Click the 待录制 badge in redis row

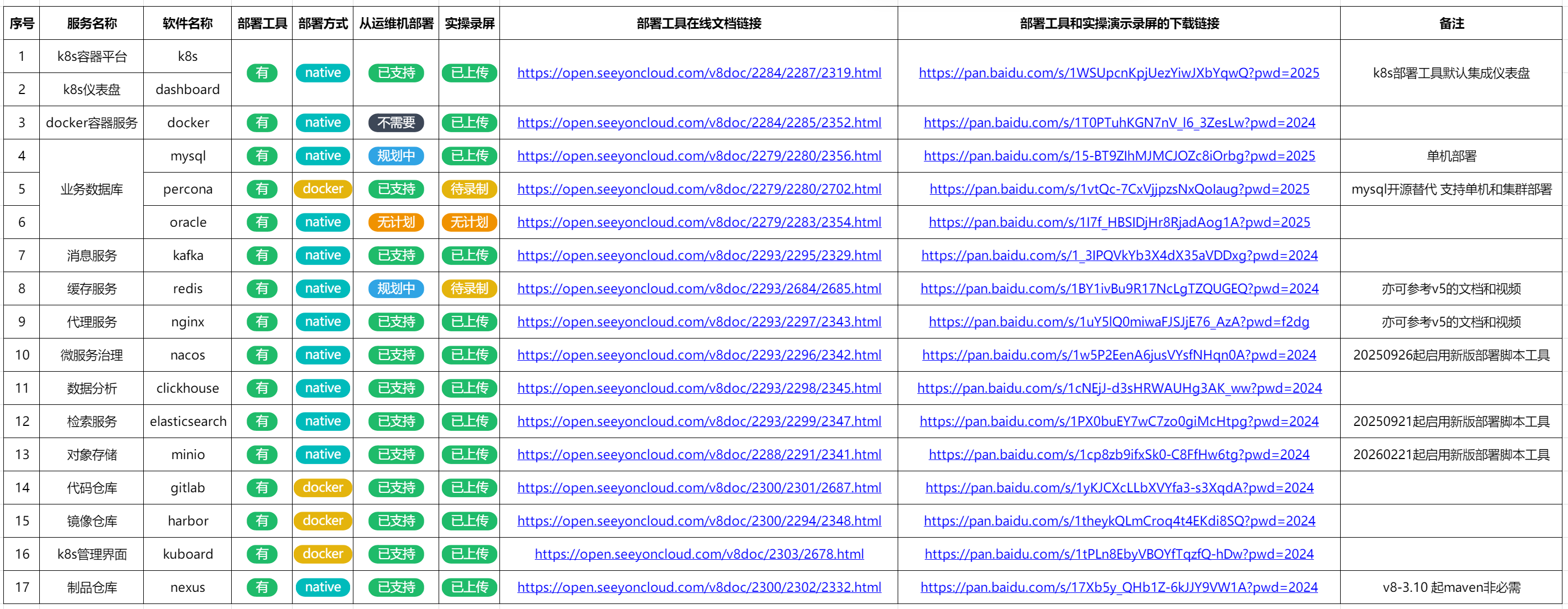470,289
